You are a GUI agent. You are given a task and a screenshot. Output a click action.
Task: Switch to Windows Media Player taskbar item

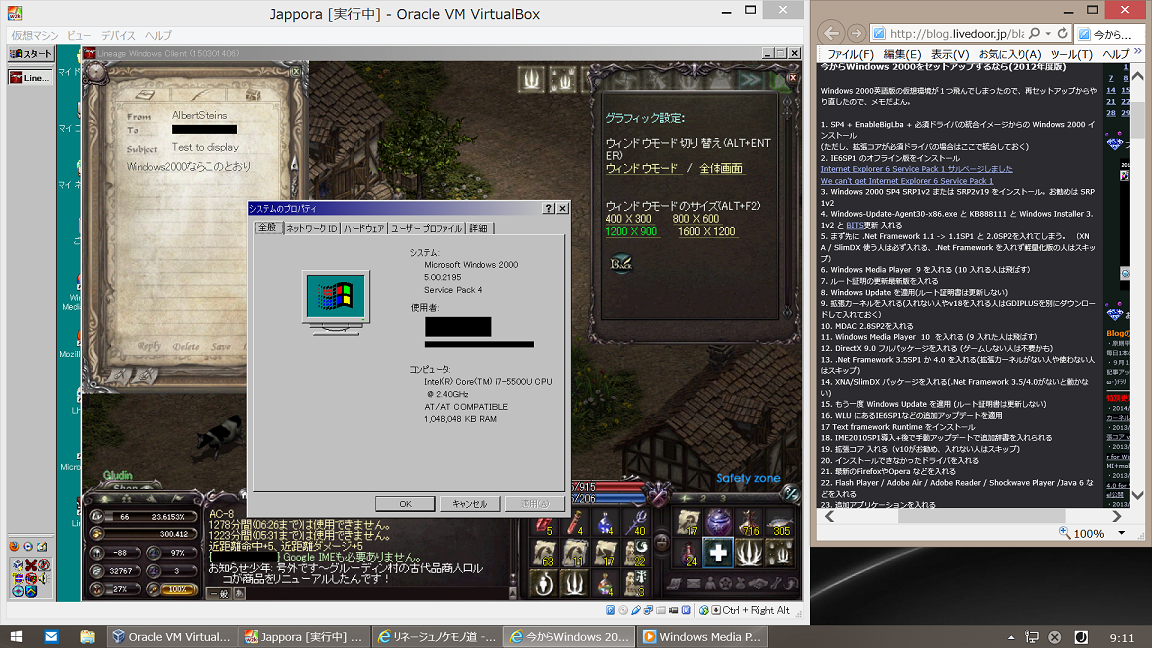702,637
